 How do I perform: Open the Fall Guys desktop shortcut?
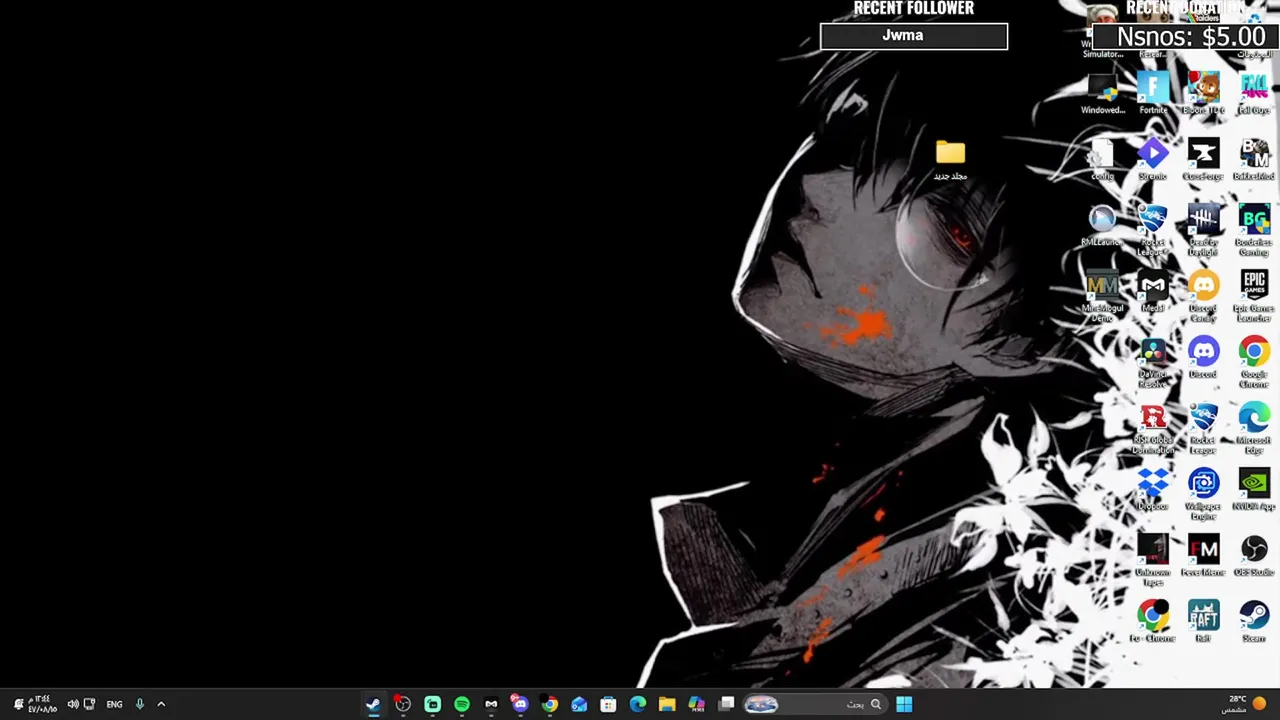click(1254, 93)
